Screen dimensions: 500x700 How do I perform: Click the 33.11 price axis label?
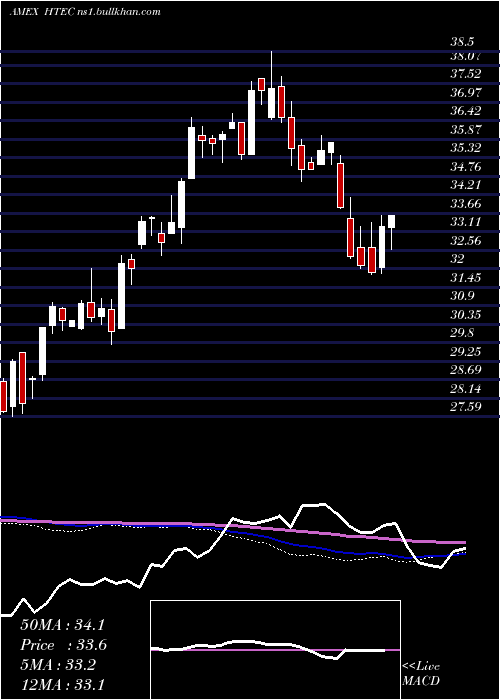pyautogui.click(x=465, y=222)
